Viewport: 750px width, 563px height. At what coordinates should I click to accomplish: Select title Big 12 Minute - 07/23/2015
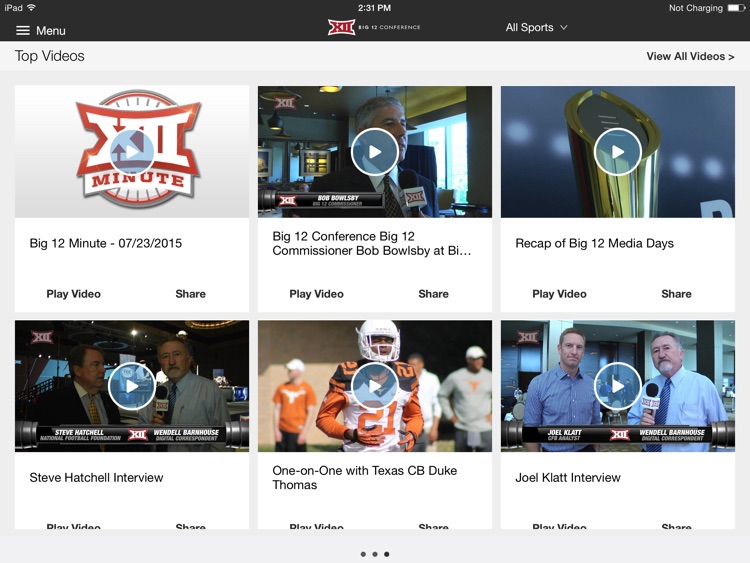click(106, 243)
